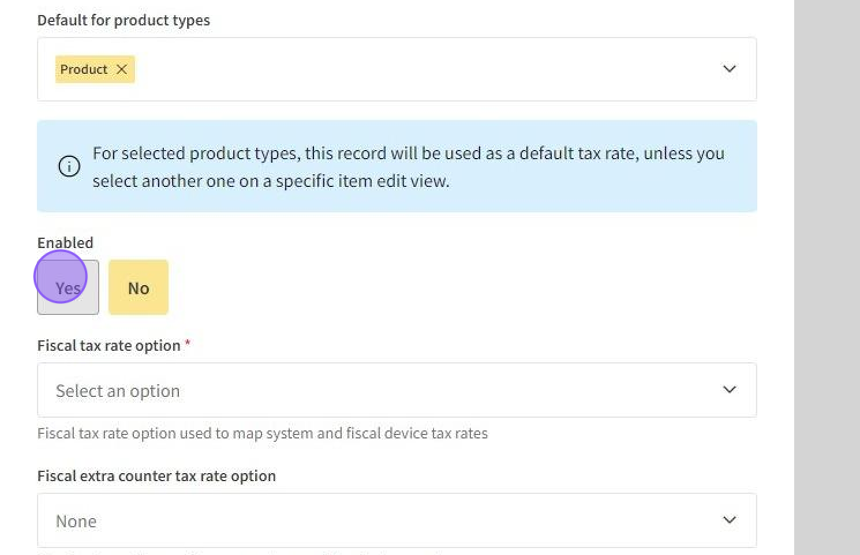This screenshot has height=555, width=860.
Task: Click the 'Fiscal tax rate option' label
Action: (108, 345)
